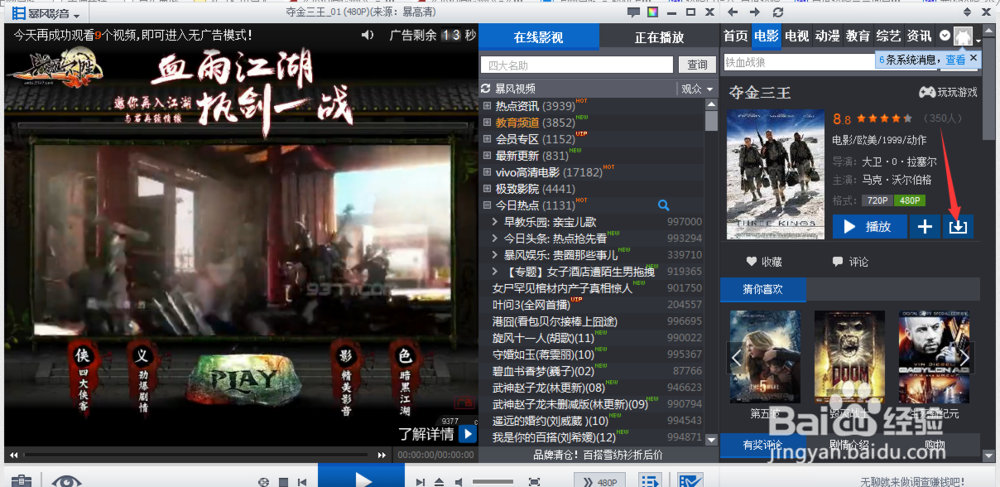This screenshot has height=487, width=1000.
Task: Click the gamepad 玩玩游戏 icon
Action: point(927,92)
